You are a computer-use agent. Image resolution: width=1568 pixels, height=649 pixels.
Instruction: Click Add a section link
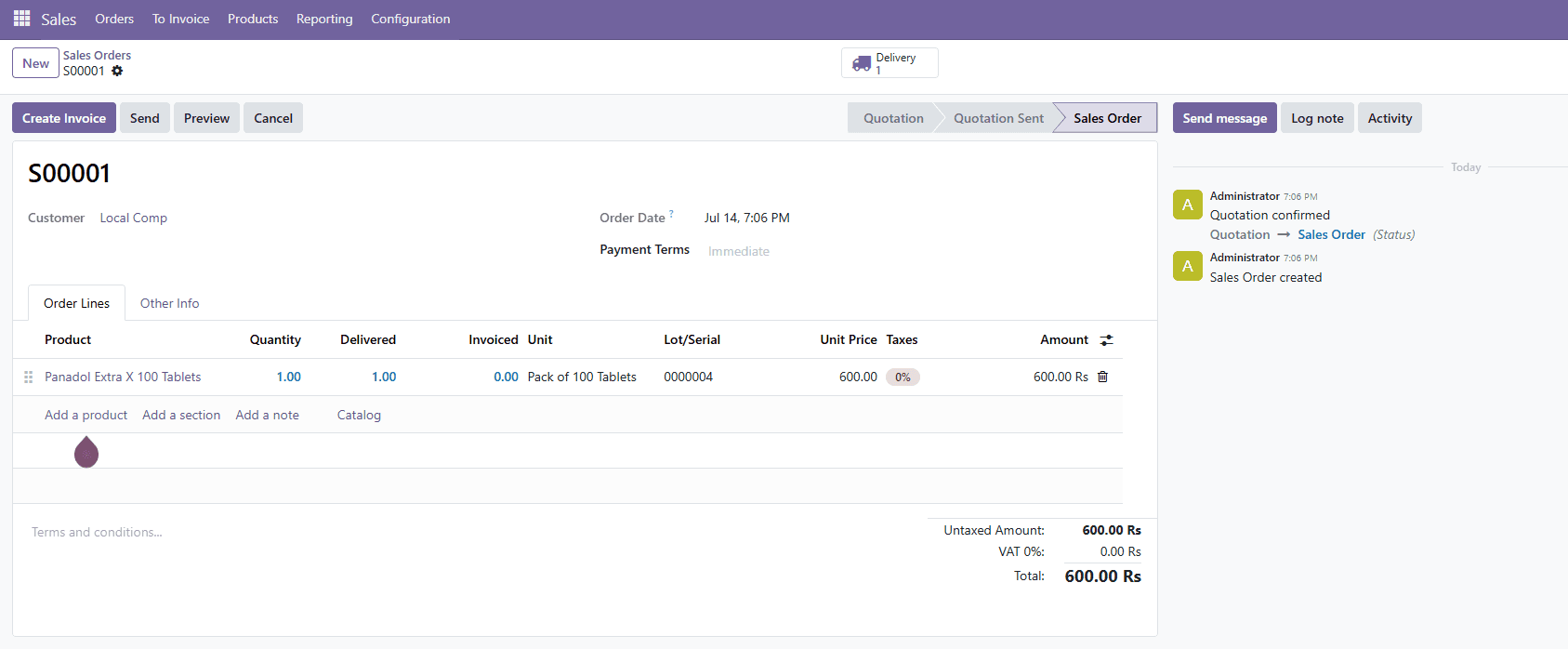coord(181,415)
